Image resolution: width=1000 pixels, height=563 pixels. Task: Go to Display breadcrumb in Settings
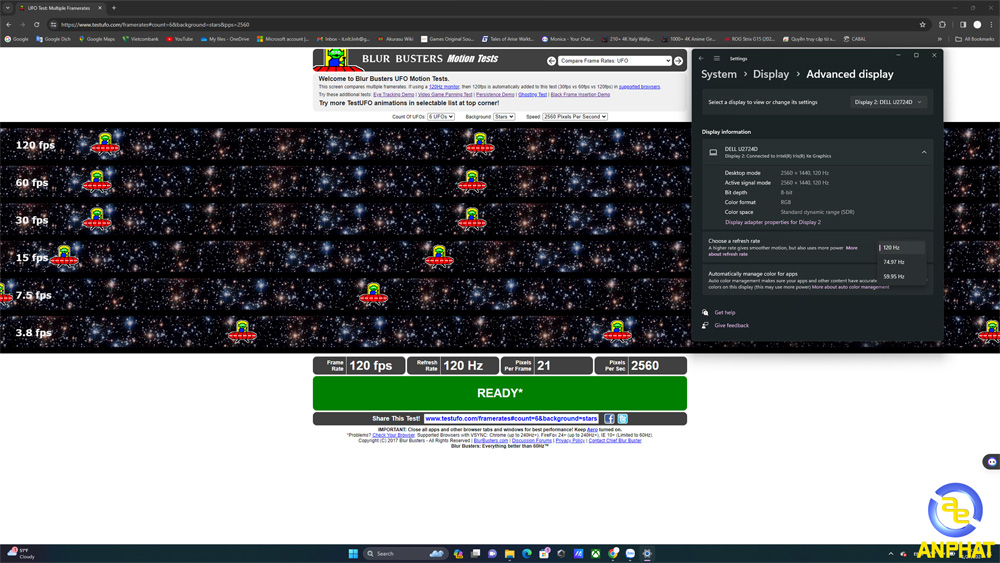(771, 74)
